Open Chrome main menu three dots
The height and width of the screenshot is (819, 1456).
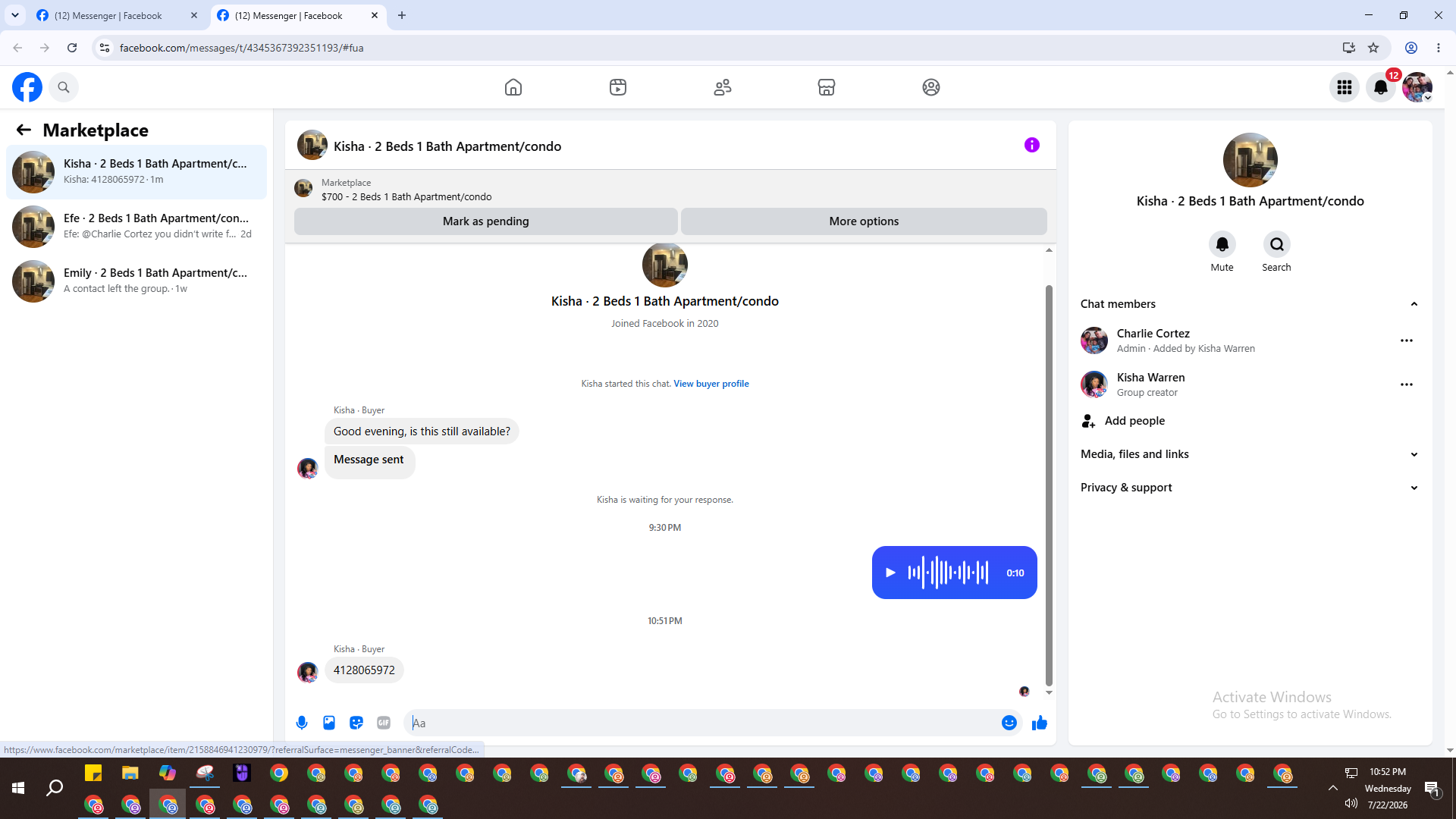click(x=1439, y=48)
